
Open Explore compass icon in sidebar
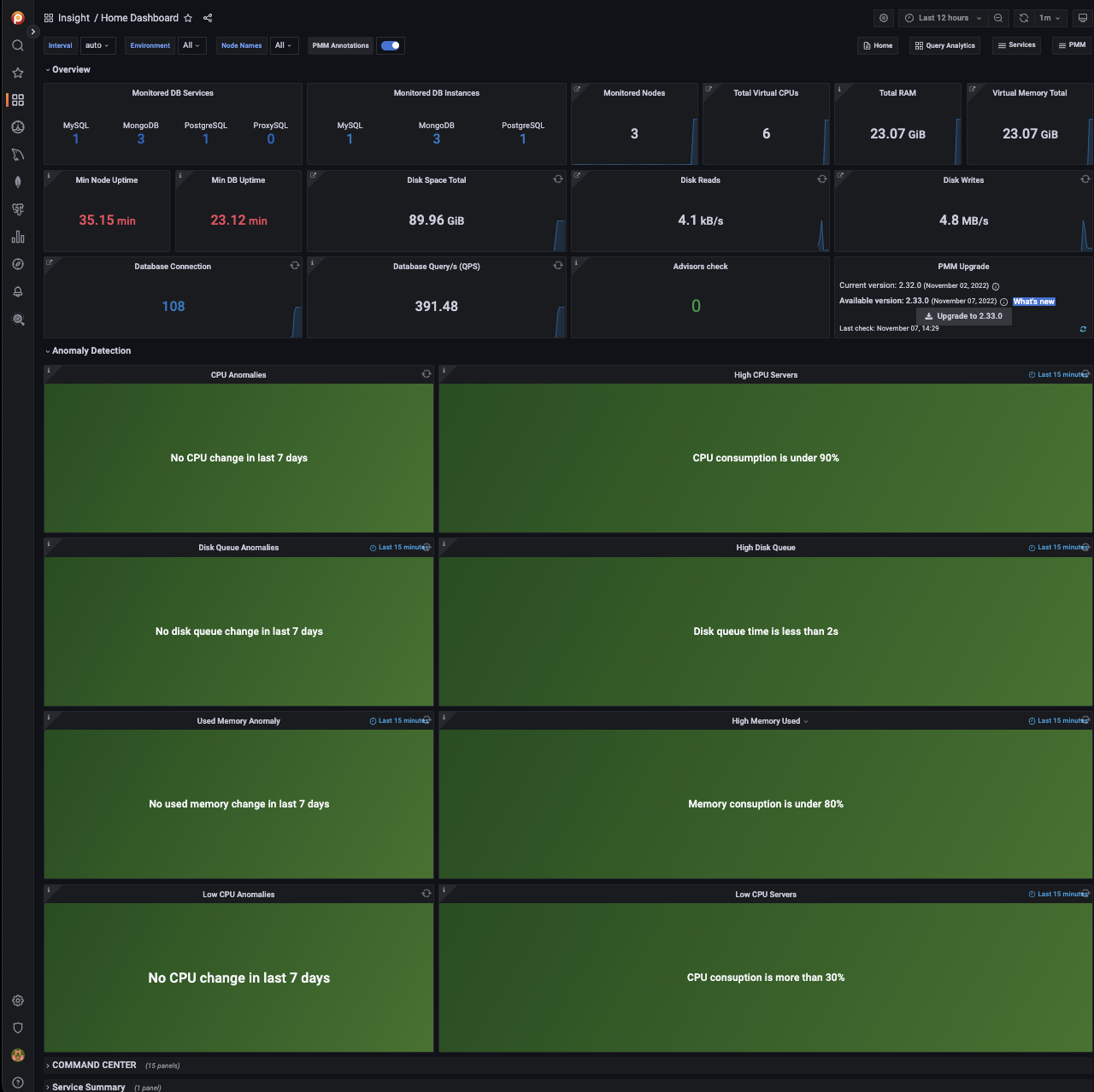point(17,264)
